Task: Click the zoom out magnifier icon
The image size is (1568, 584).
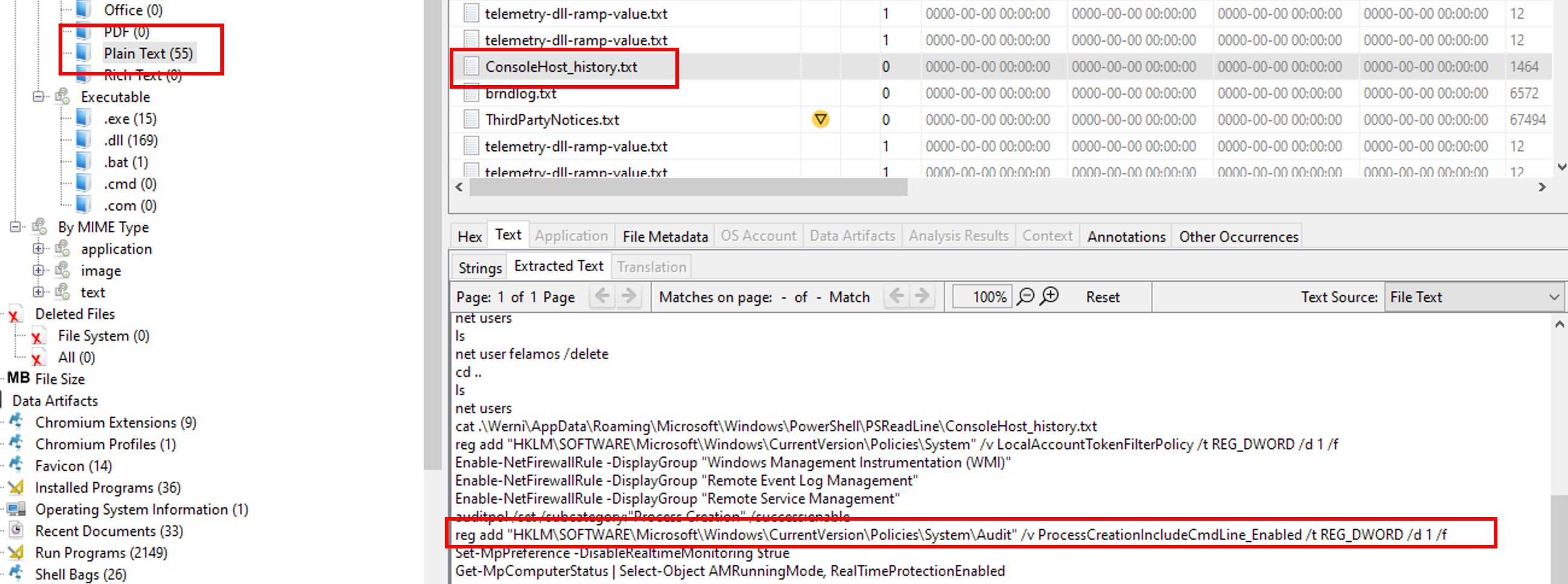Action: [x=1025, y=297]
